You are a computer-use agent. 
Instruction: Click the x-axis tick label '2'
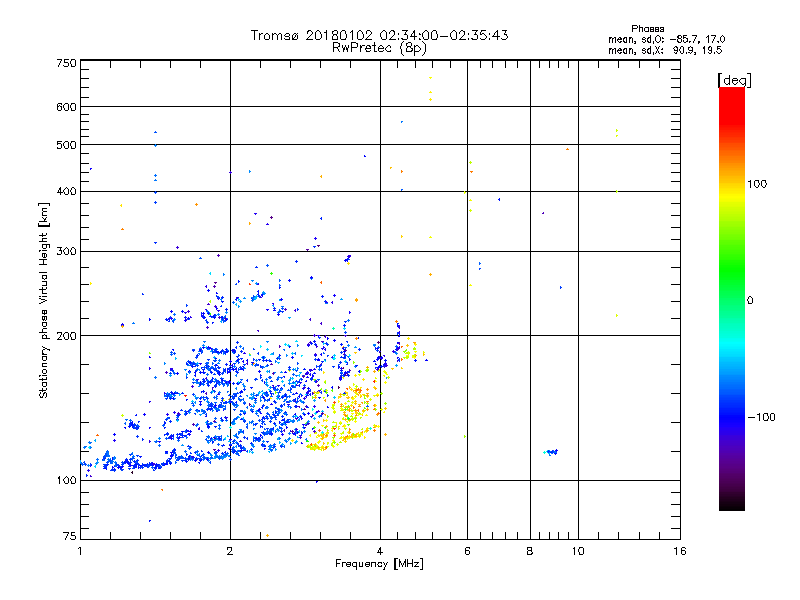click(x=230, y=551)
